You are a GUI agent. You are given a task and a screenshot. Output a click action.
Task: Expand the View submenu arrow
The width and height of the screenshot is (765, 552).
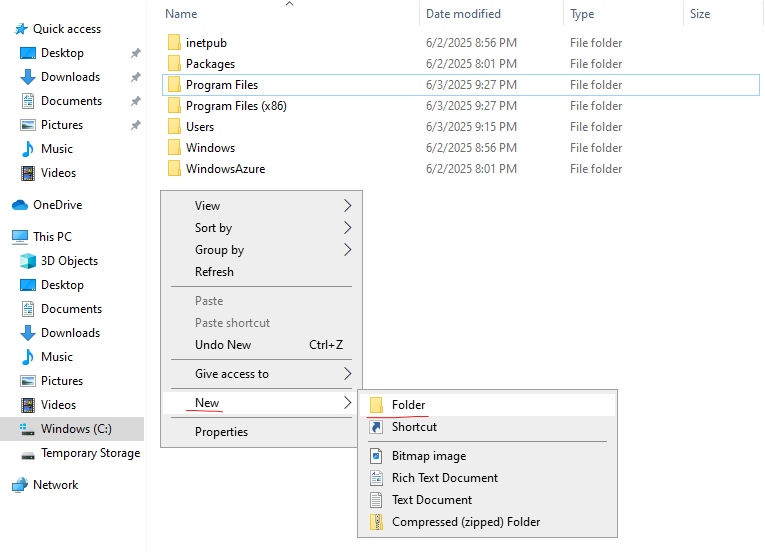point(347,205)
